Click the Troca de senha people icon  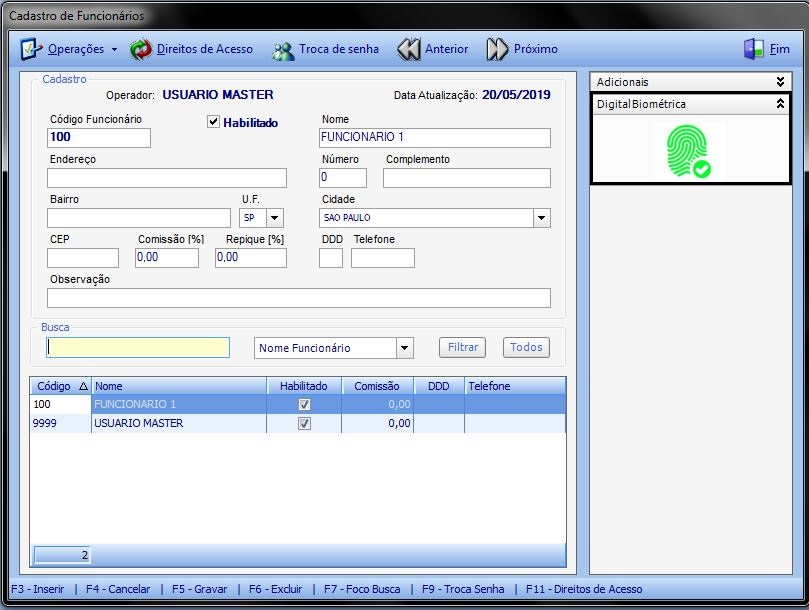click(283, 51)
